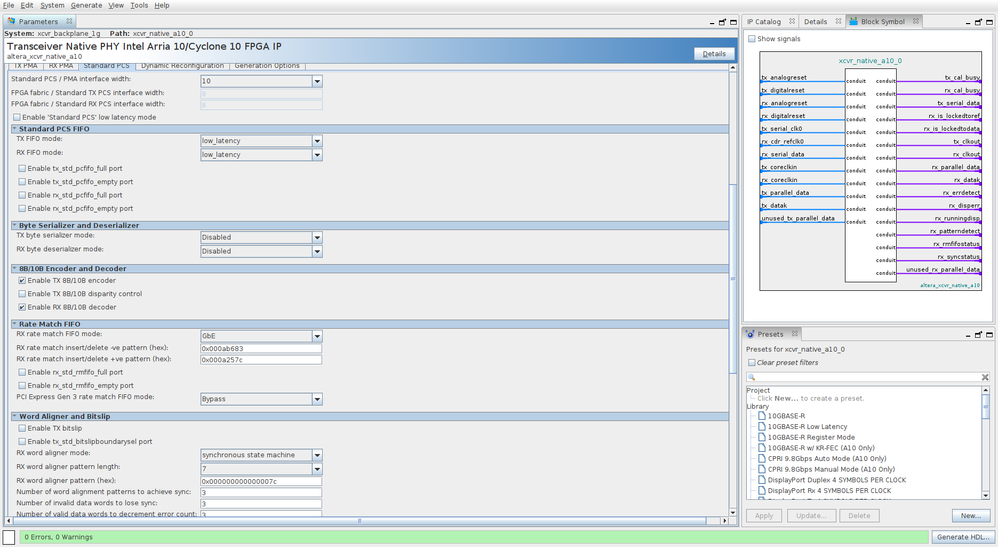Click the Details button in header

pos(713,54)
